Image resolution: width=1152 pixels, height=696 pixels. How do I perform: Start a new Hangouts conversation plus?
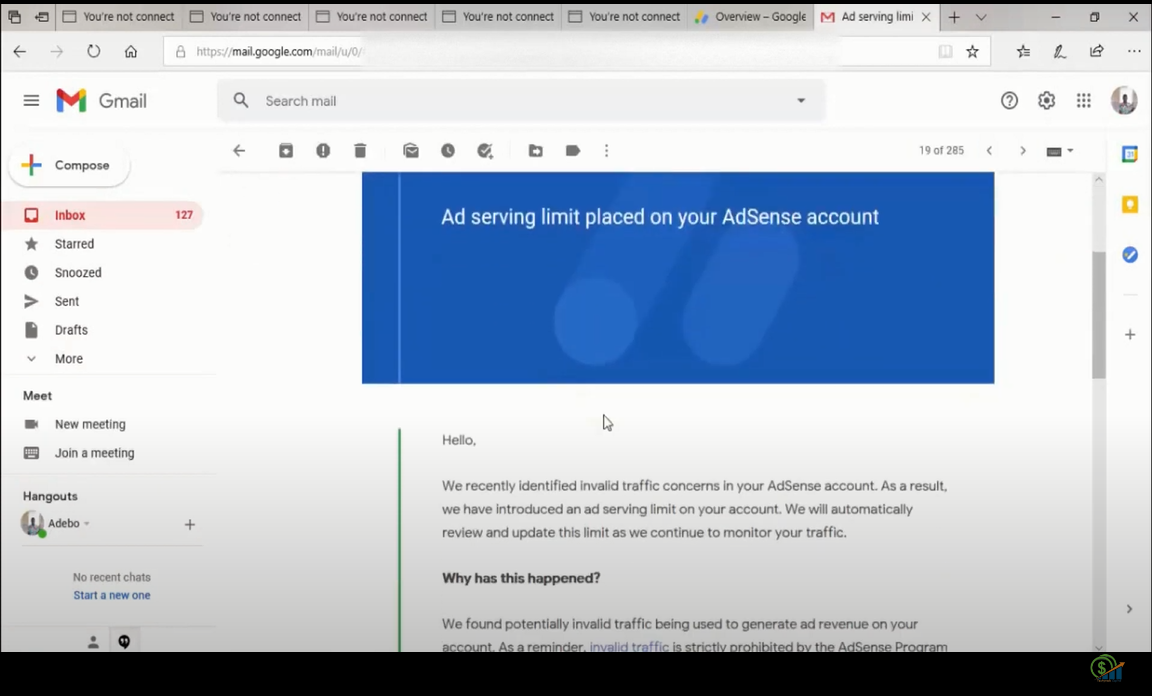coord(190,524)
